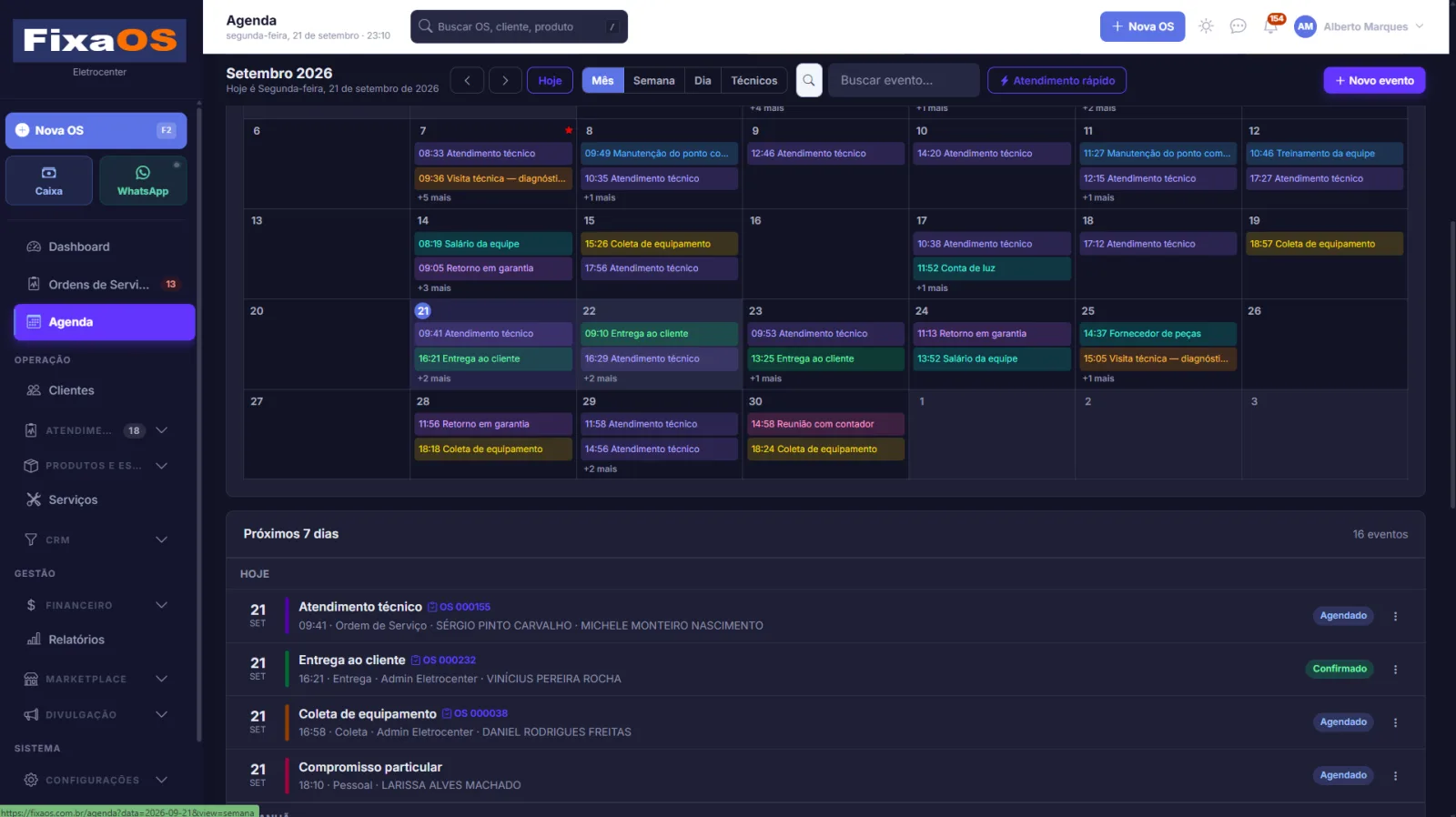The height and width of the screenshot is (817, 1456).
Task: Expand the CRM sidebar section
Action: tap(96, 540)
